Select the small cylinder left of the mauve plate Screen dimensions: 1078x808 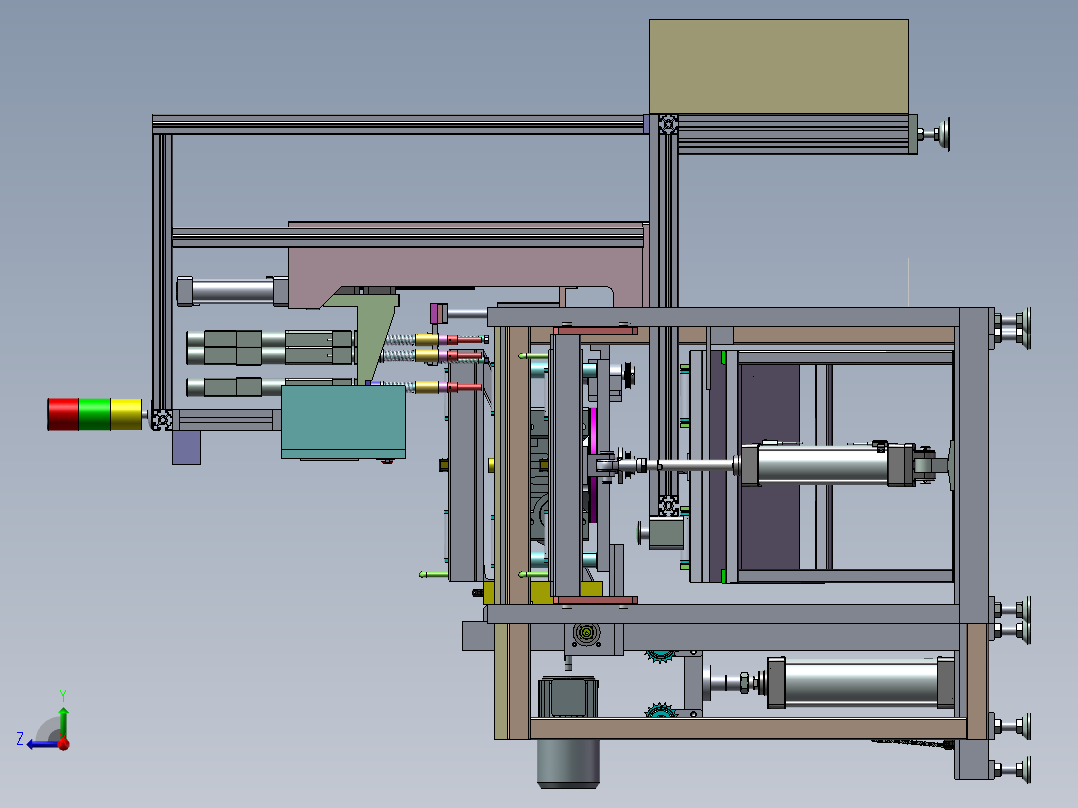tap(232, 291)
